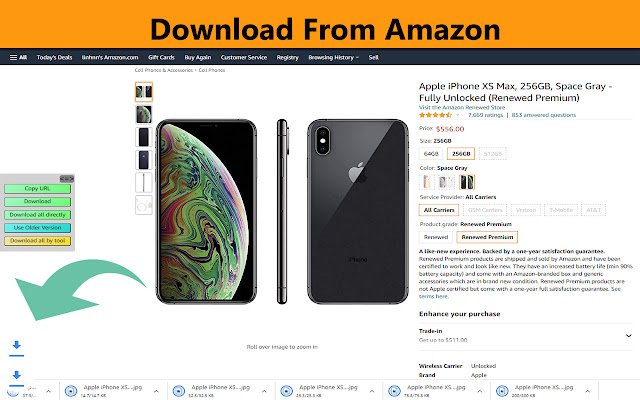Screen dimensions: 640x400
Task: Click the lower blue download arrow icon
Action: 16,375
